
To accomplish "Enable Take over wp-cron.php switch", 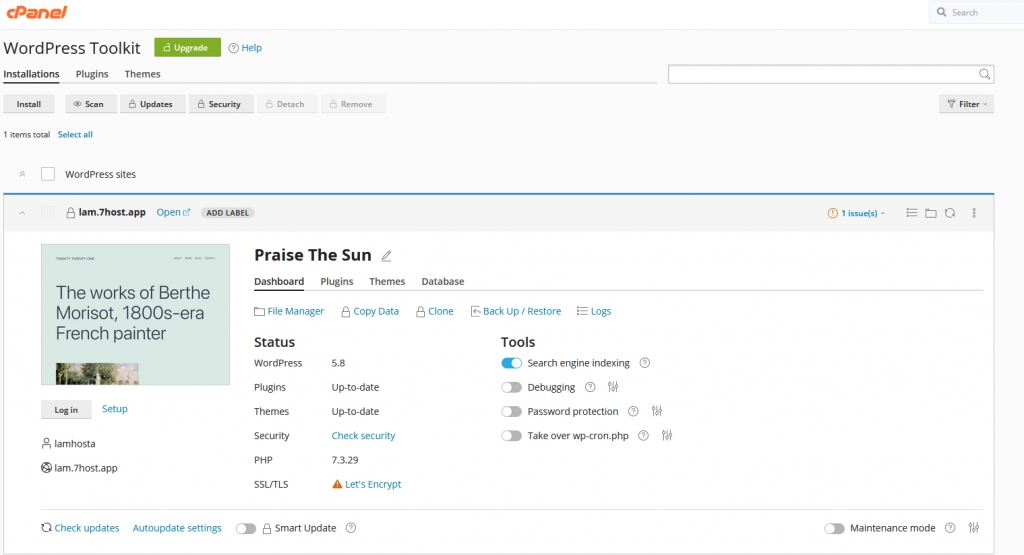I will pyautogui.click(x=511, y=436).
